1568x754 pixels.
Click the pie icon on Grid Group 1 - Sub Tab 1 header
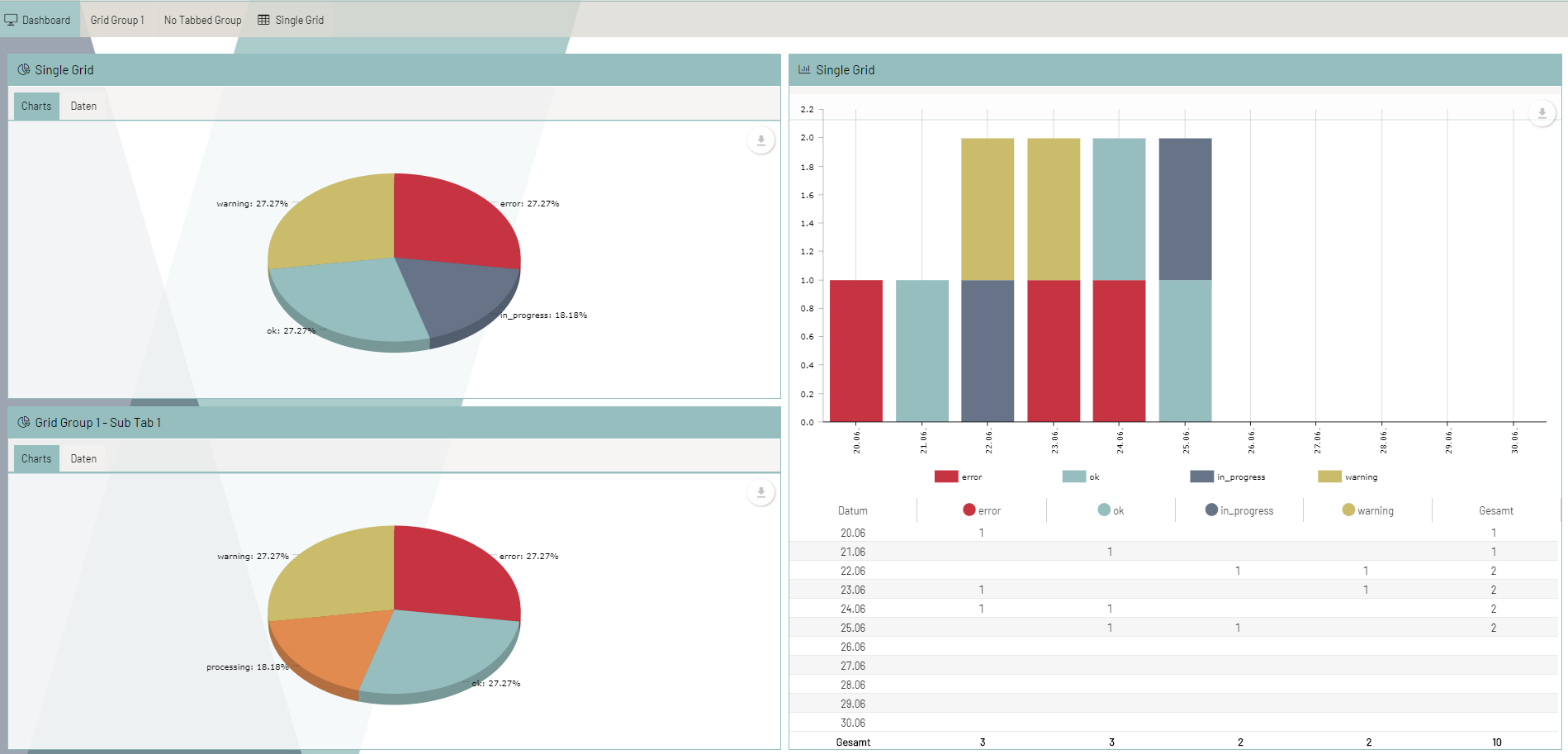[x=23, y=422]
